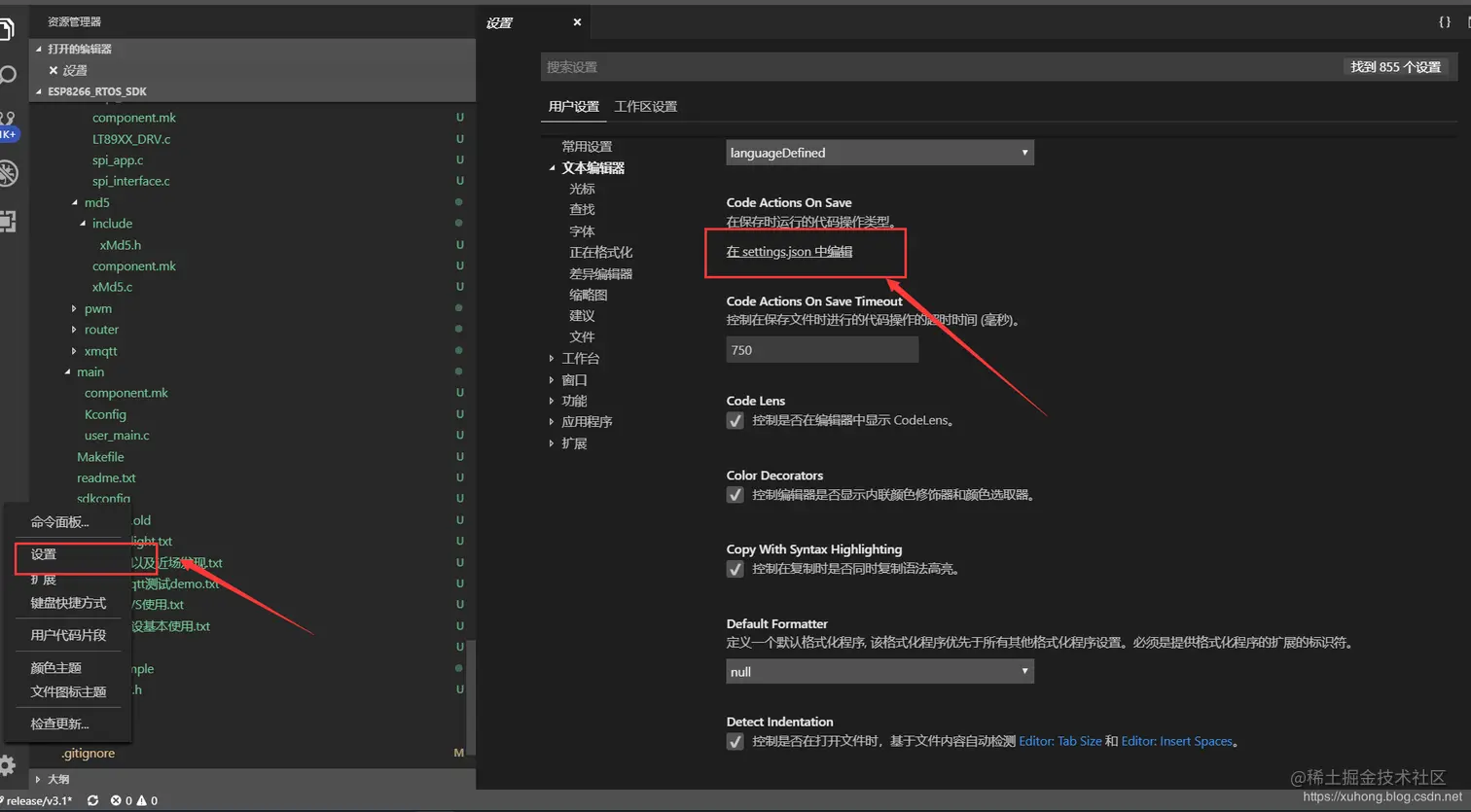This screenshot has height=812, width=1471.
Task: Switch to the 工作区设置 tab
Action: click(x=646, y=106)
